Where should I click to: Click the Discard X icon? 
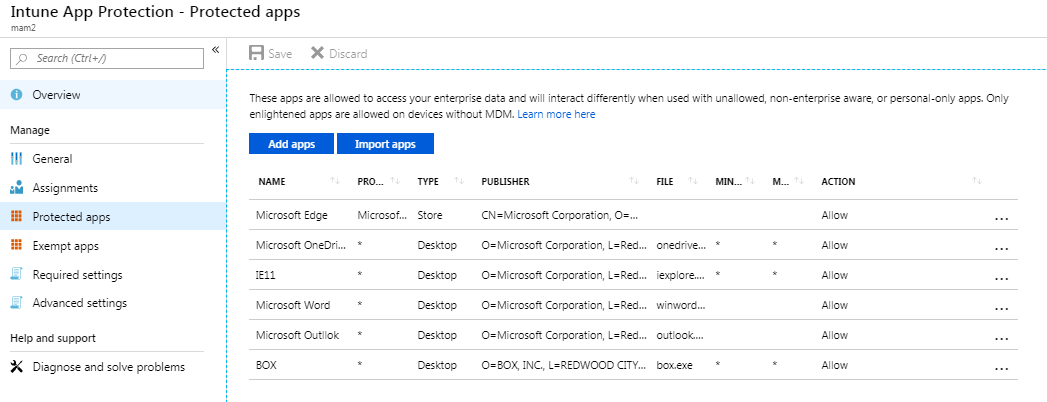click(317, 53)
